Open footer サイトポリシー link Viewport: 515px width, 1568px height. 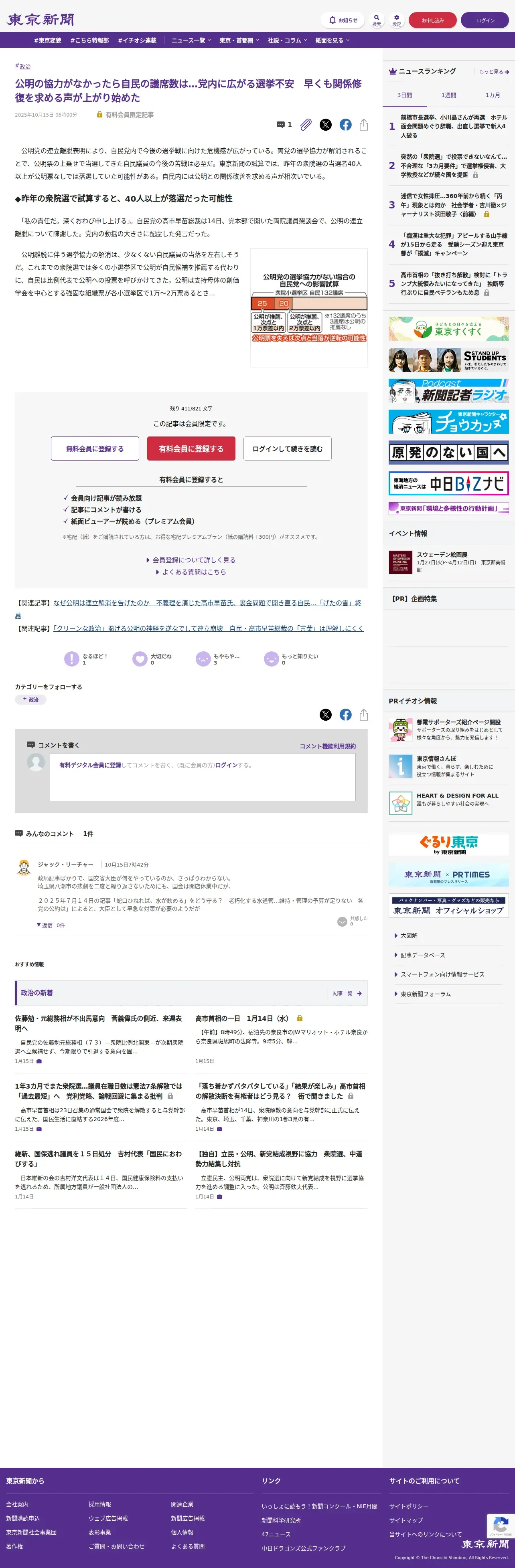click(x=409, y=1506)
